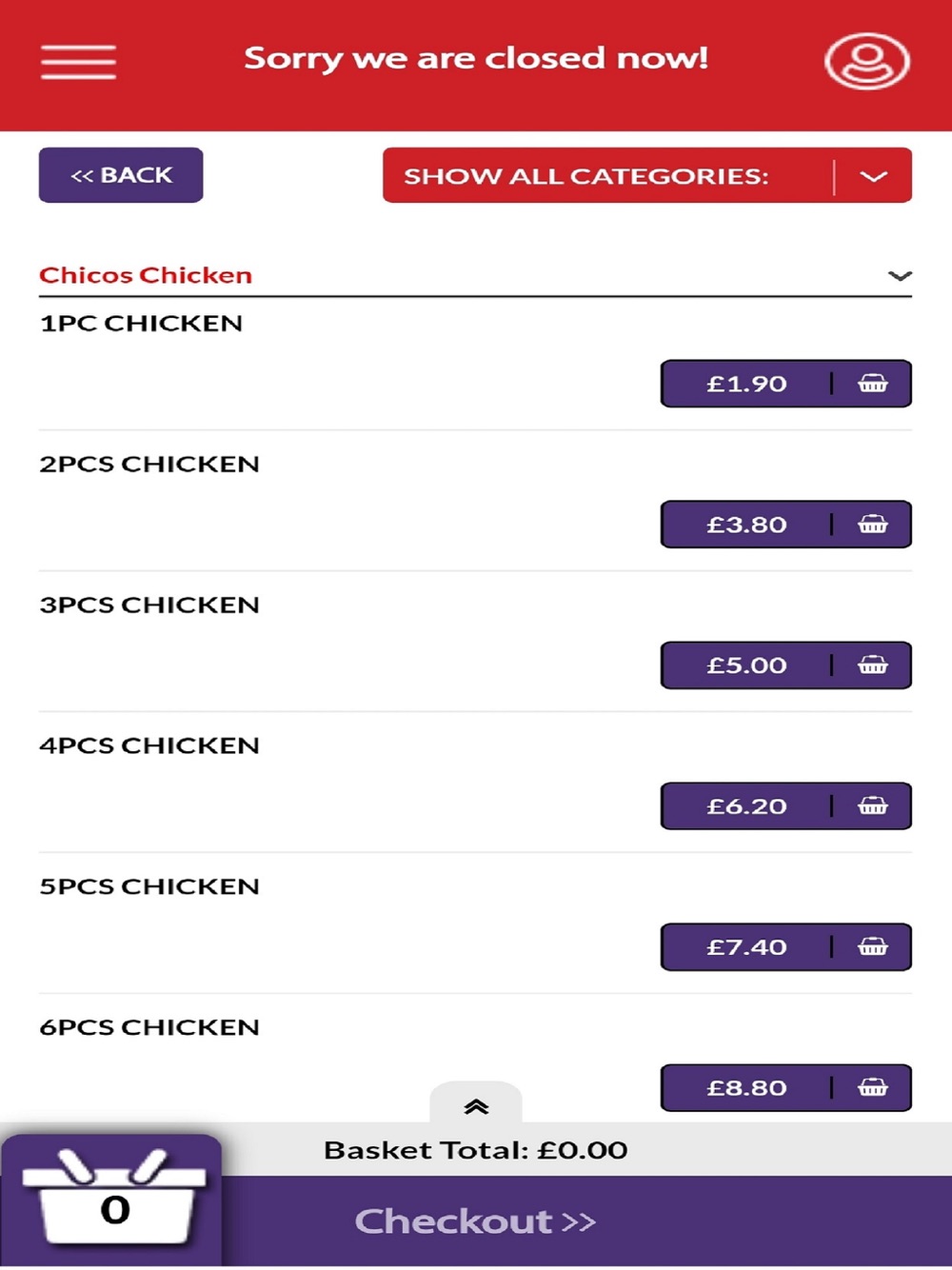Go back using the BACK button
Screen dimensions: 952x1270
(x=121, y=175)
